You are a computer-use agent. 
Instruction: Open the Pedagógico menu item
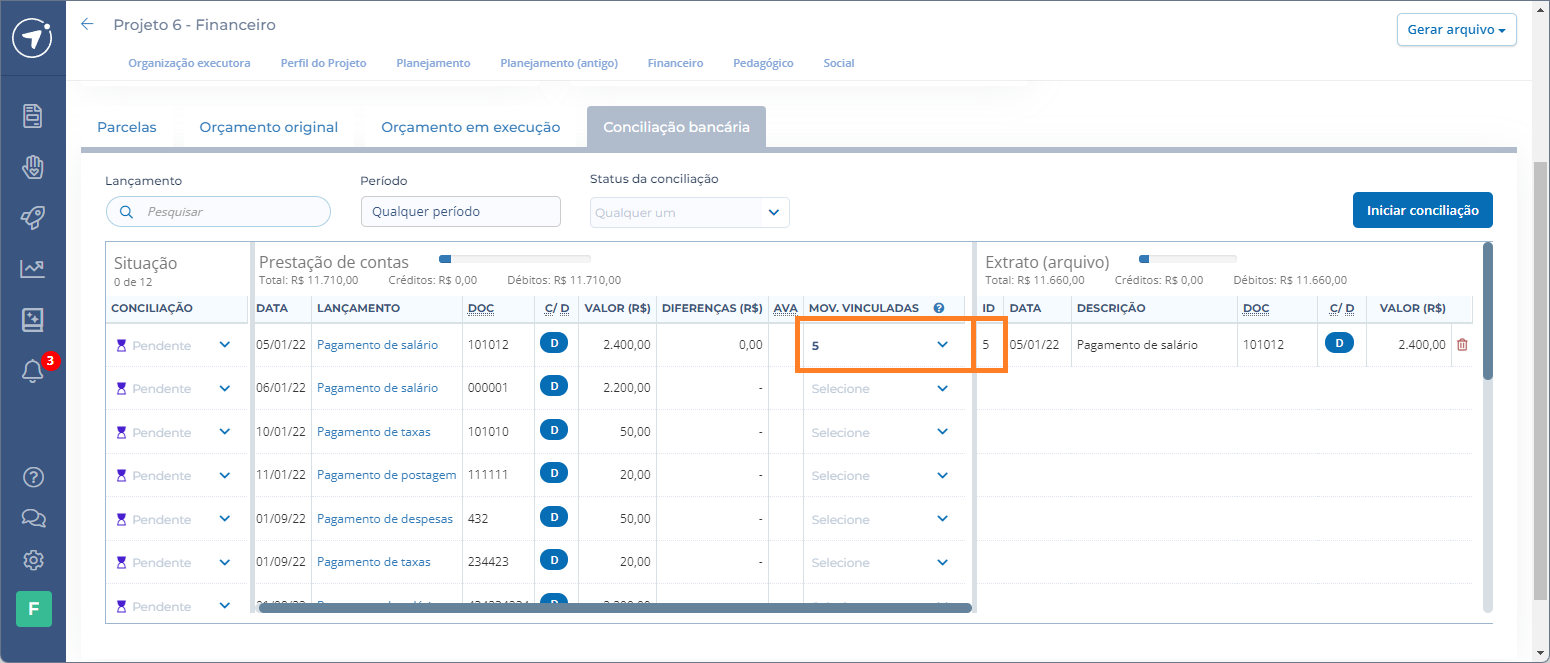point(763,63)
